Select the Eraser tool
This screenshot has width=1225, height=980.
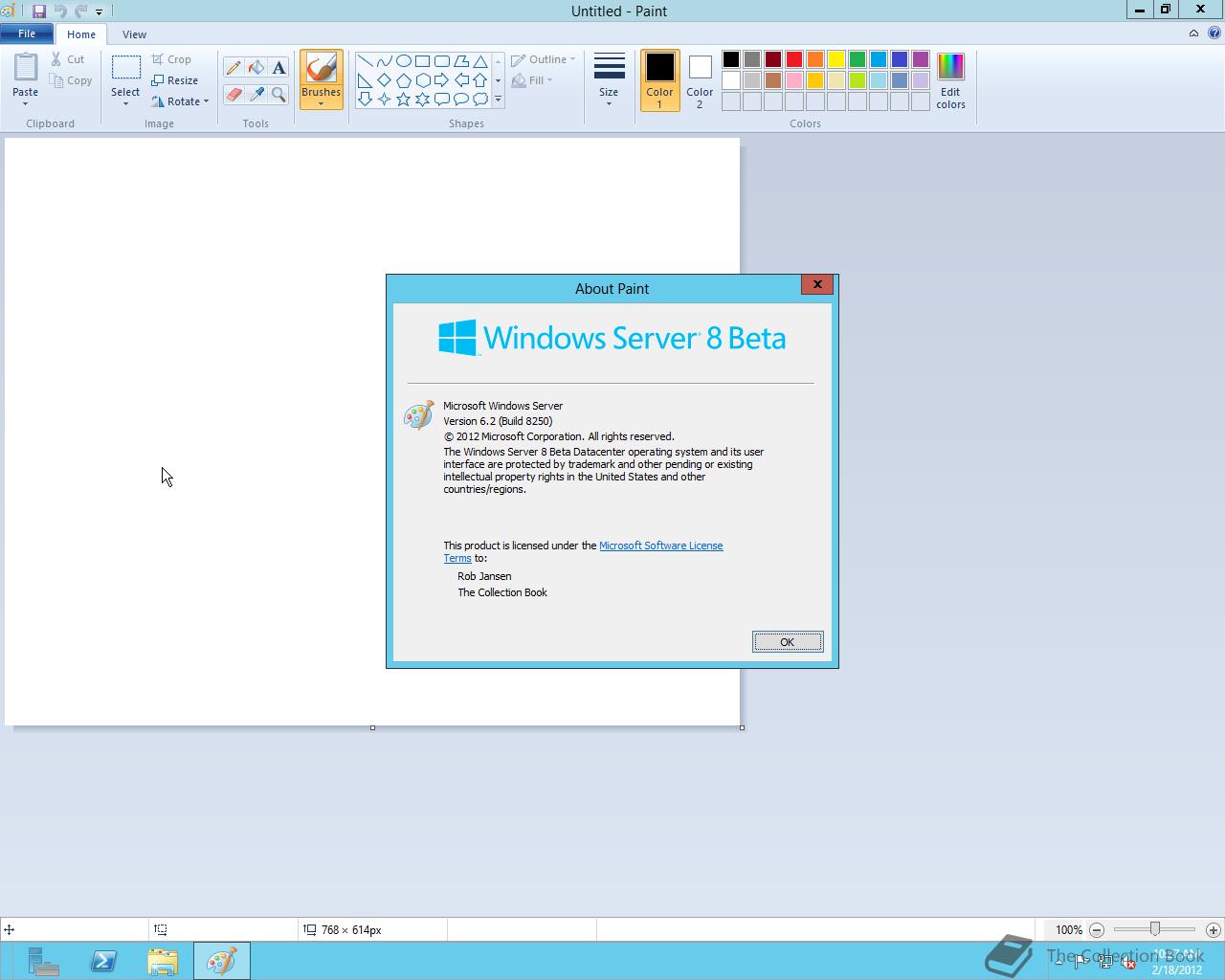[234, 94]
